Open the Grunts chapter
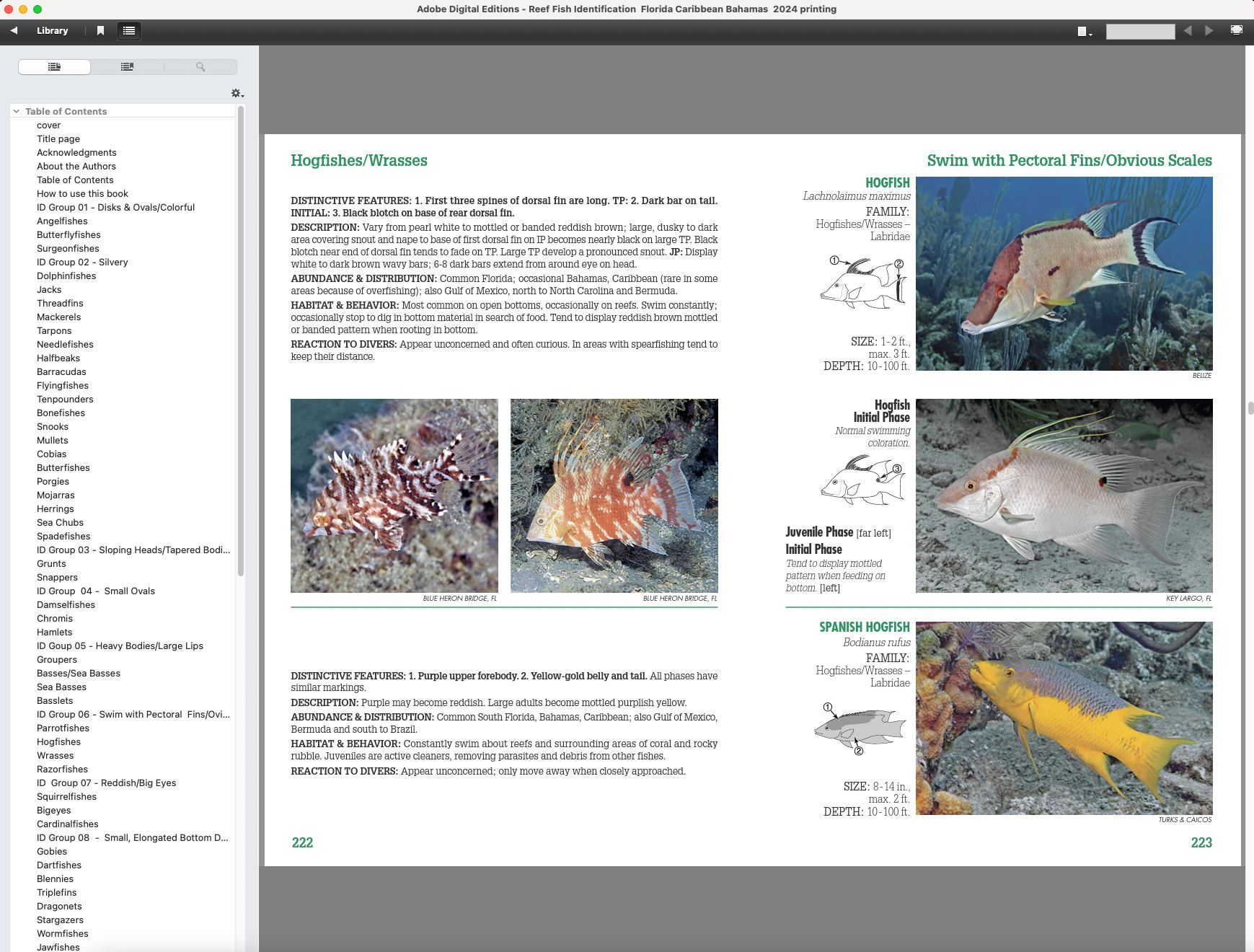Viewport: 1254px width, 952px height. pyautogui.click(x=51, y=563)
